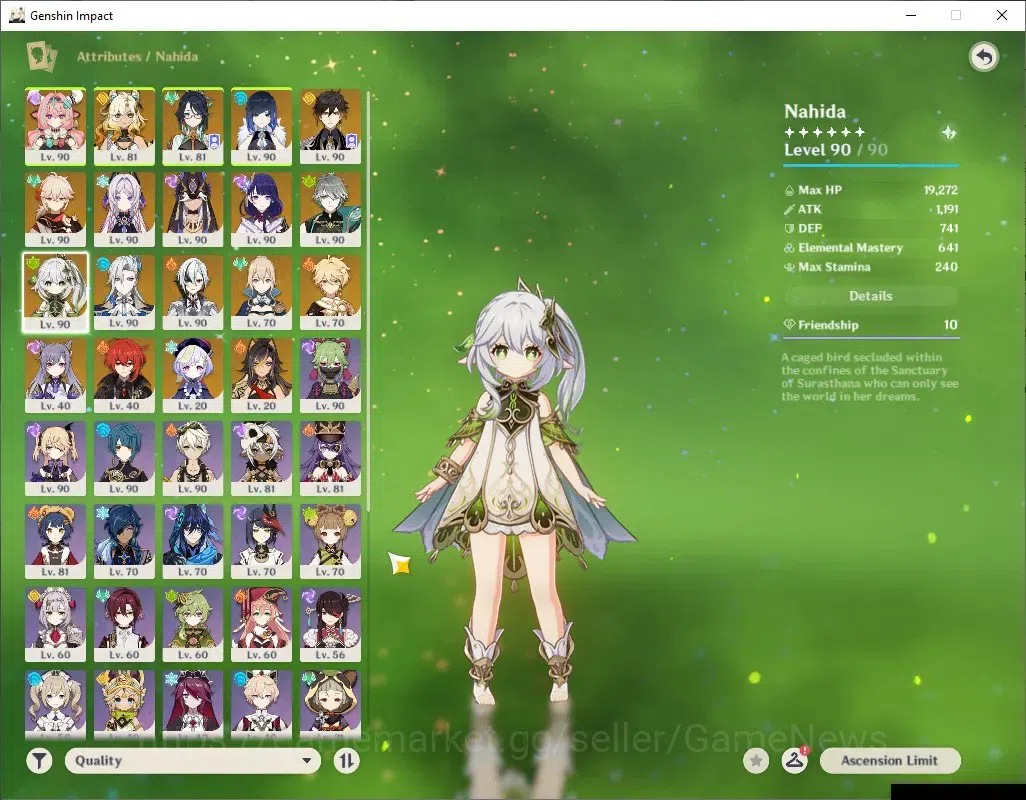Select Heizou's Lv. 60 portrait
Viewport: 1026px width, 800px height.
[124, 625]
